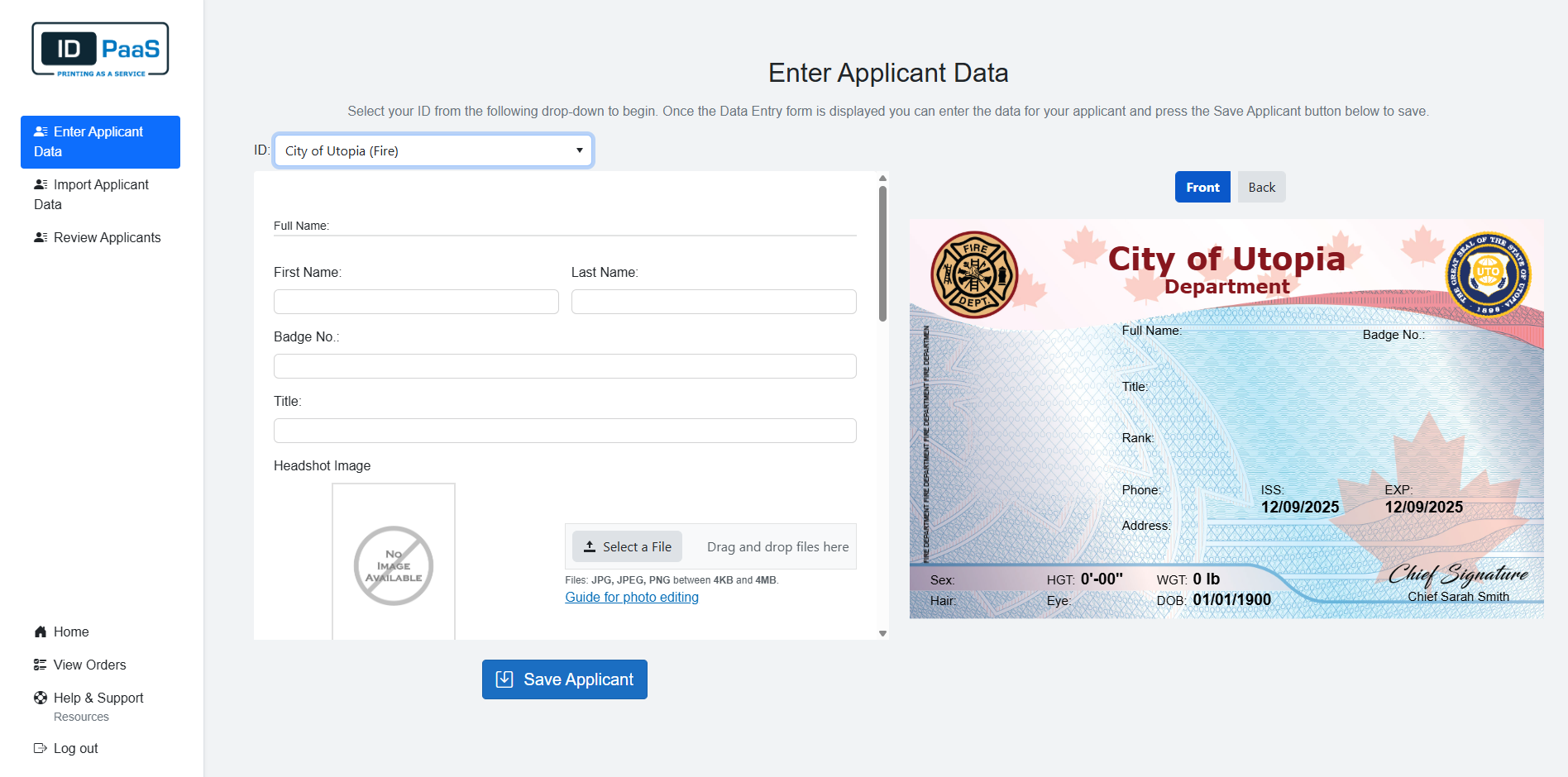Open the Guide for photo editing link

tap(631, 597)
